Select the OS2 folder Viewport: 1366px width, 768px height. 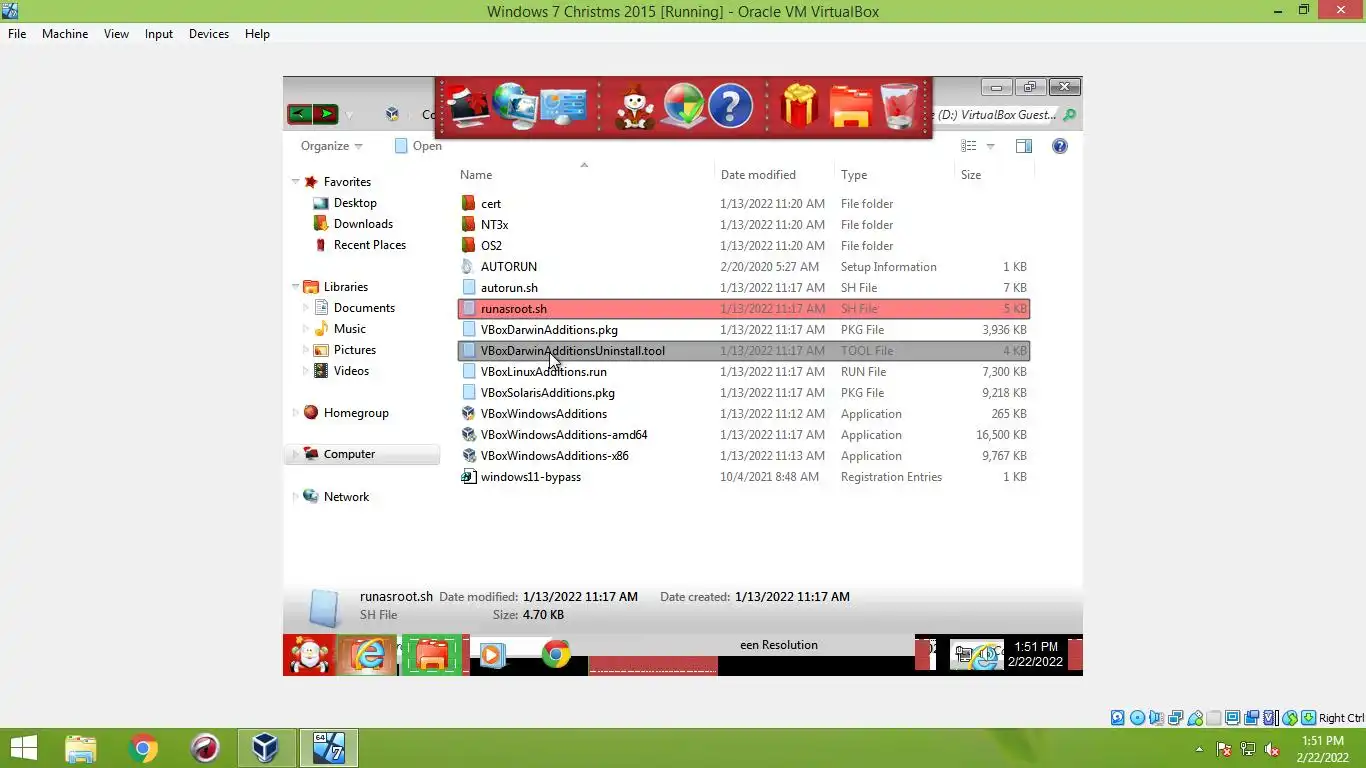(x=744, y=246)
